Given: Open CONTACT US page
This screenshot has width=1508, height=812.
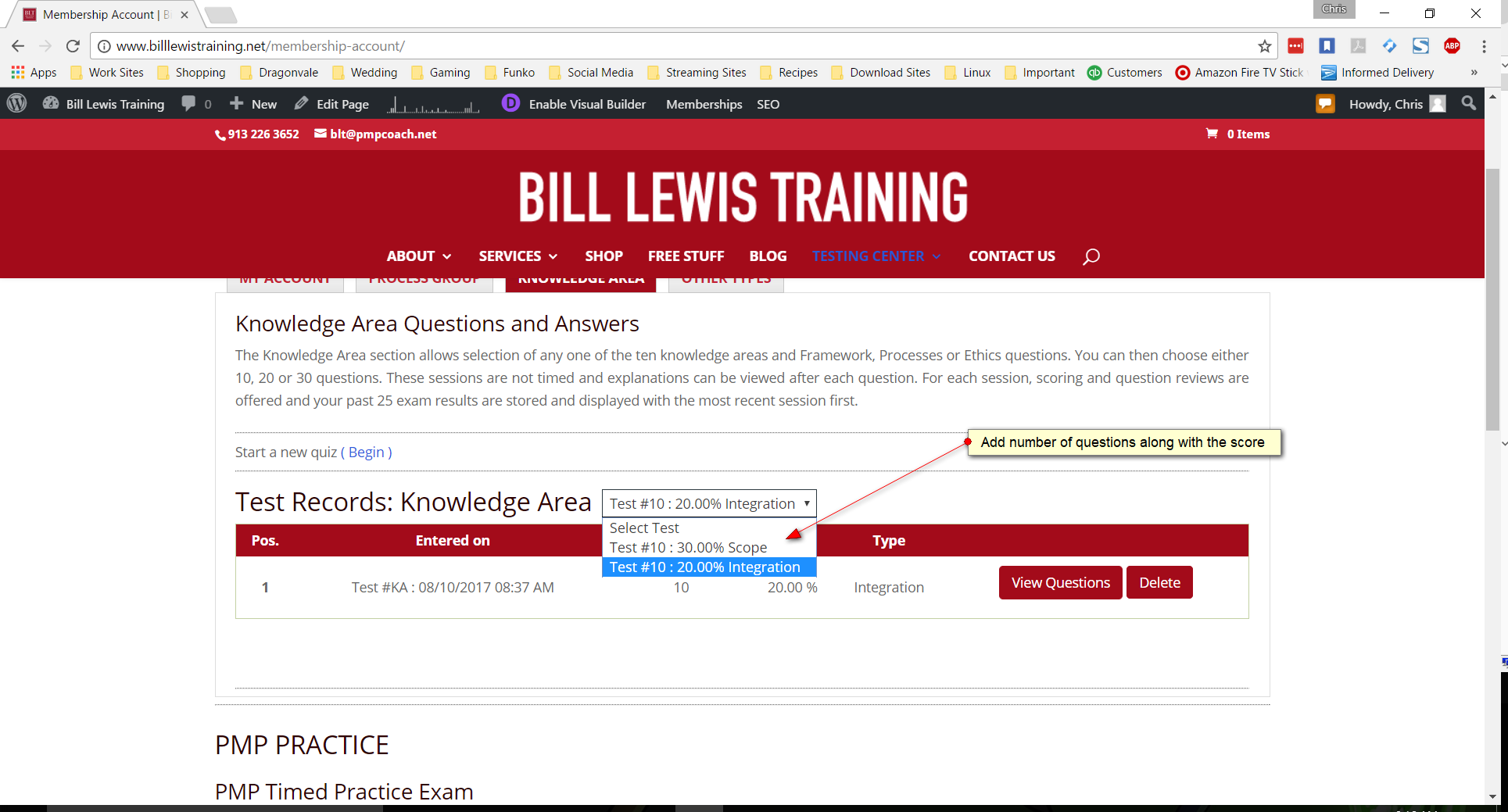Looking at the screenshot, I should point(1012,256).
